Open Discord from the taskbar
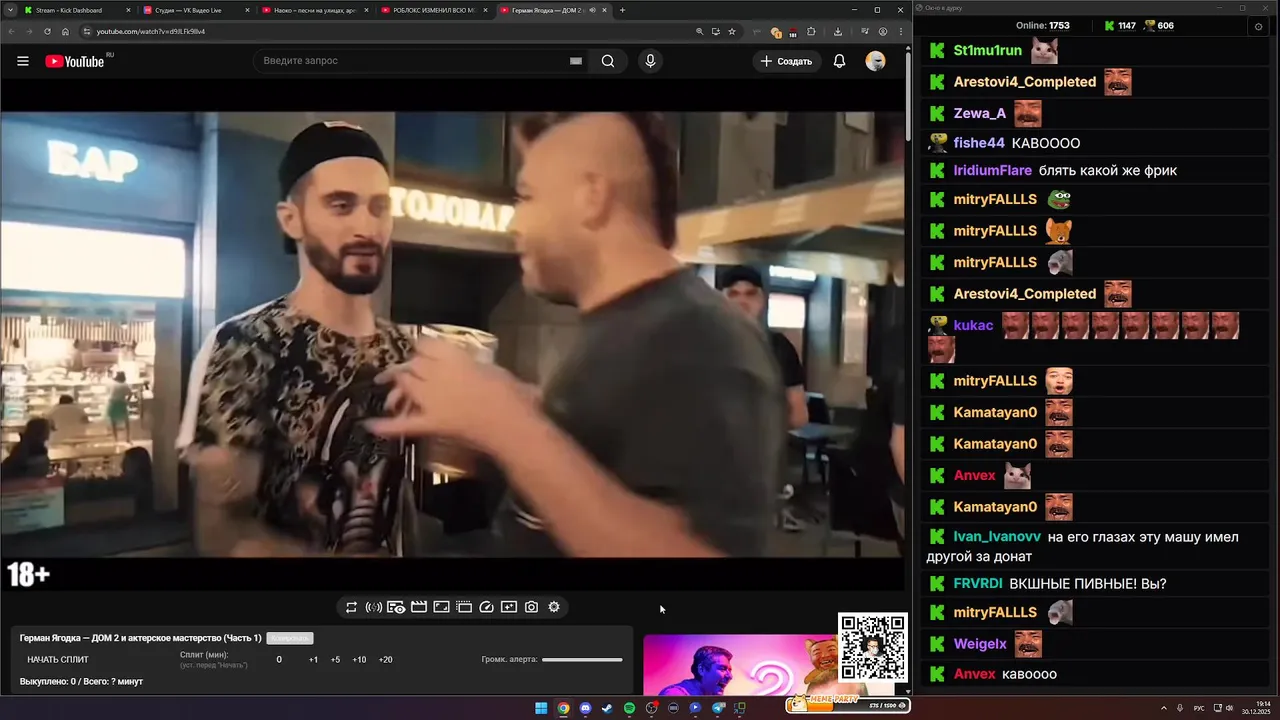 (585, 708)
